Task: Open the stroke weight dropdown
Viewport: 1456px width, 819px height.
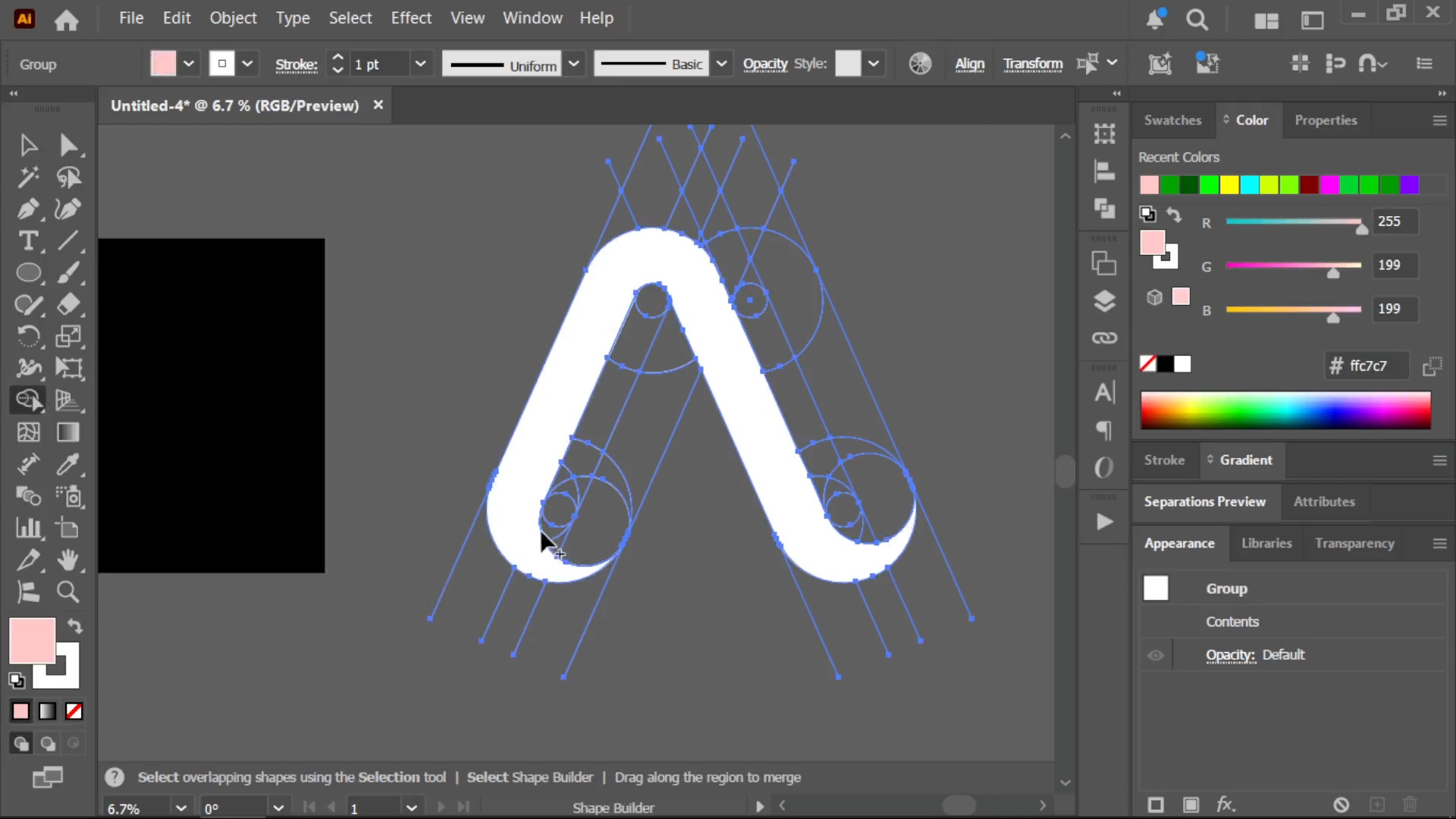Action: tap(420, 64)
